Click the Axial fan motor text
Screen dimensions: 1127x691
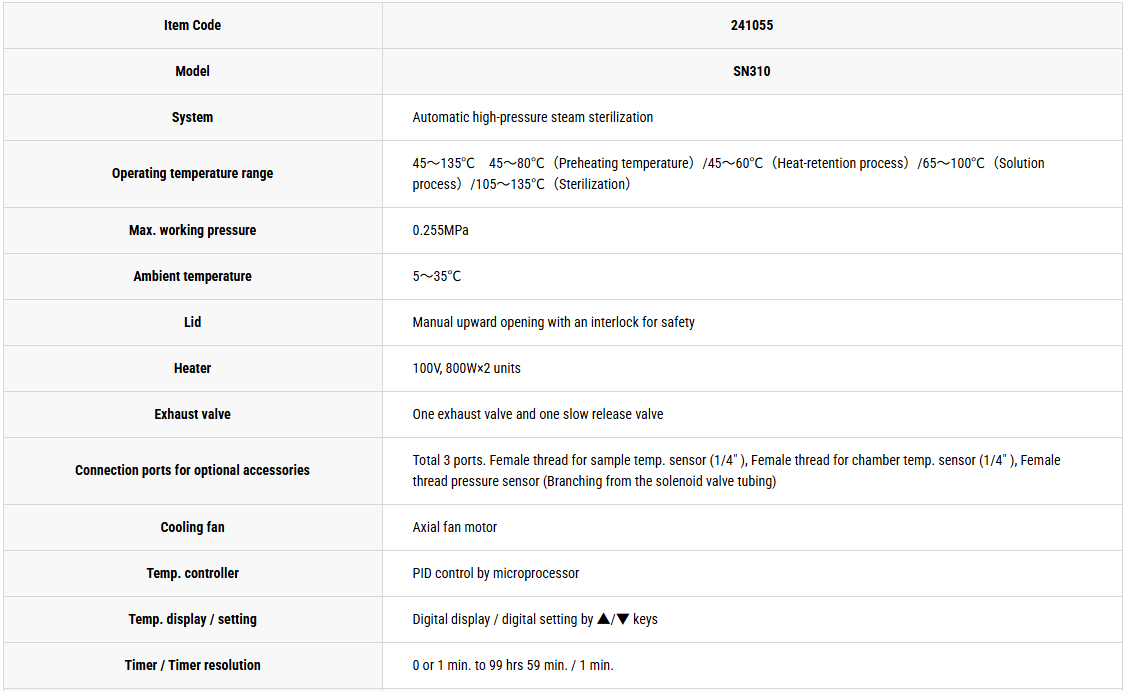[454, 527]
